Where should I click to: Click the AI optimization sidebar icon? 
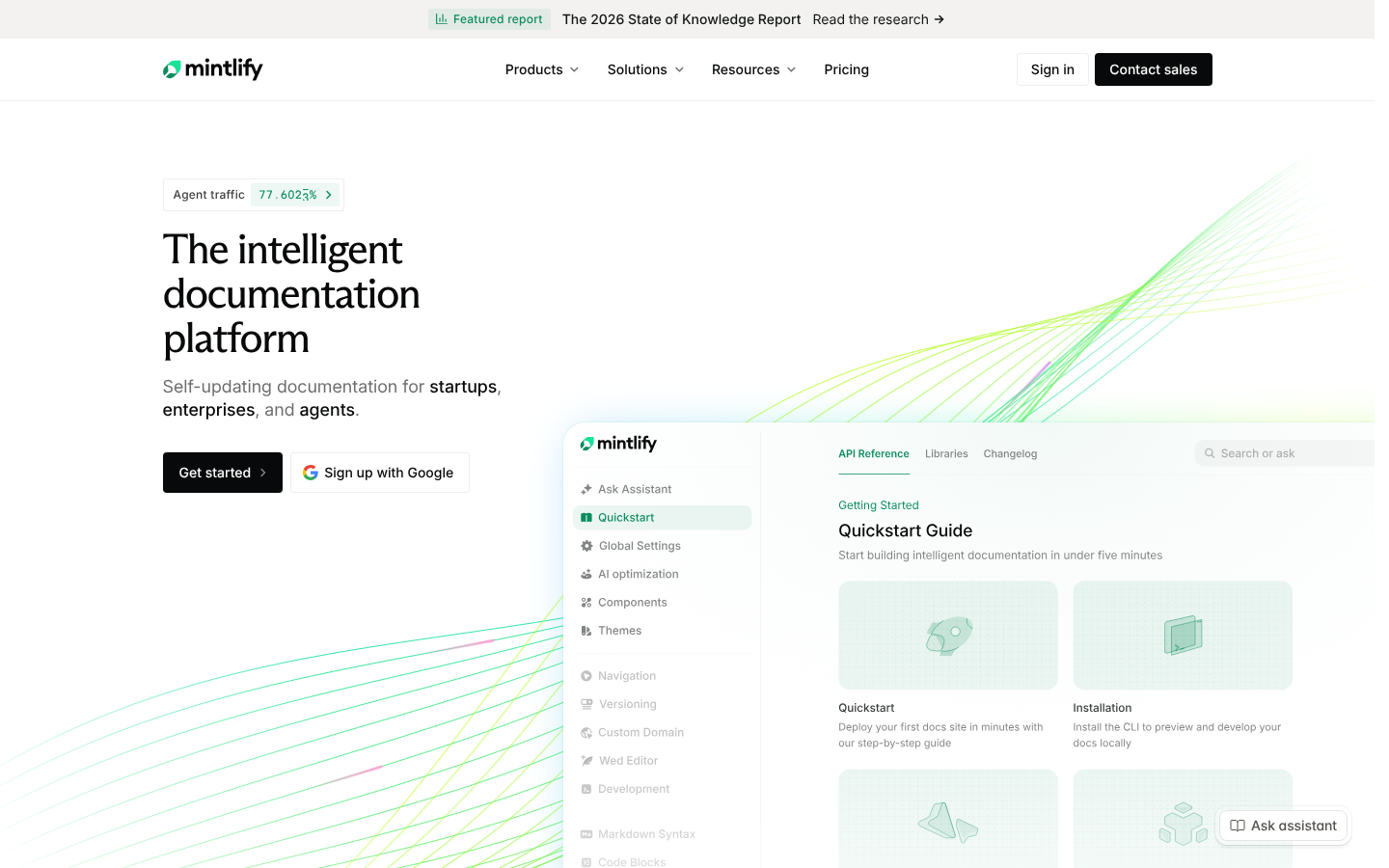586,574
